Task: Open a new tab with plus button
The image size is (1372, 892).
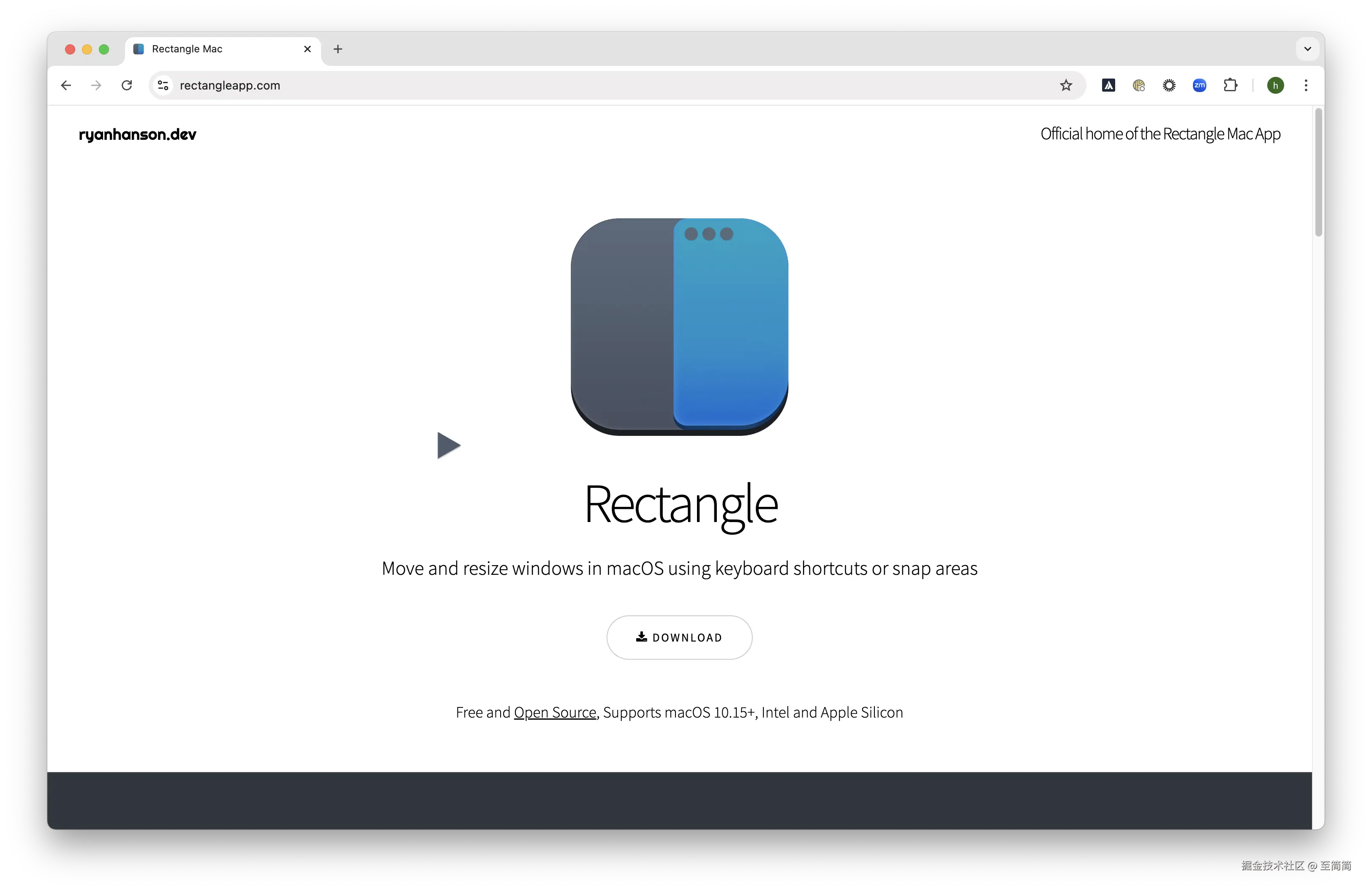Action: (x=338, y=49)
